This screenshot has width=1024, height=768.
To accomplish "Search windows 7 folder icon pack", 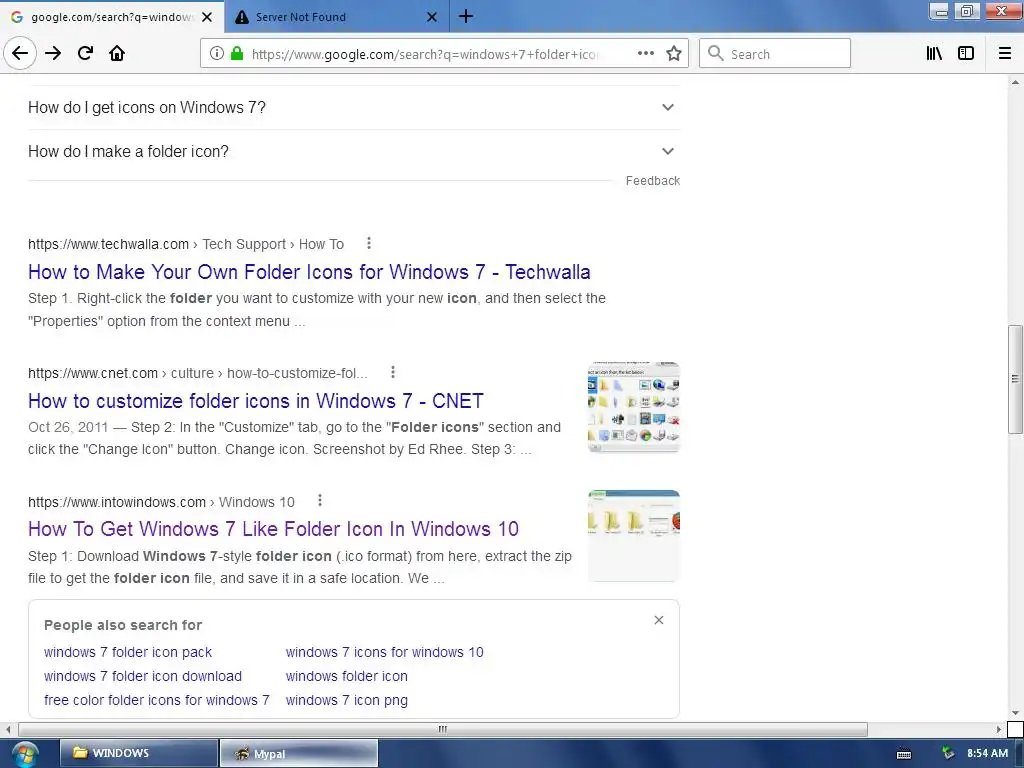I will coord(128,652).
